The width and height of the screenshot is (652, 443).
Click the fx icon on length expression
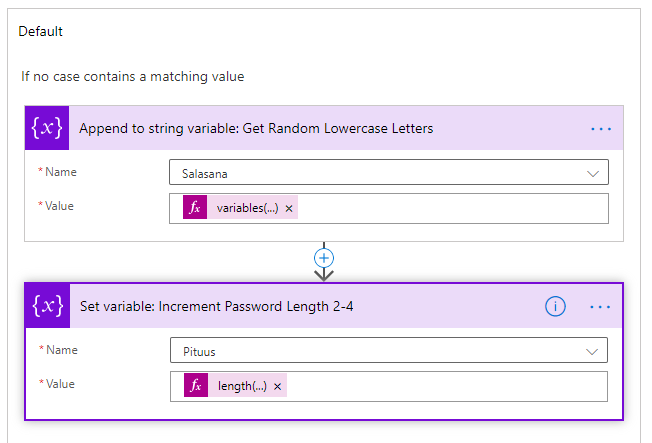196,385
